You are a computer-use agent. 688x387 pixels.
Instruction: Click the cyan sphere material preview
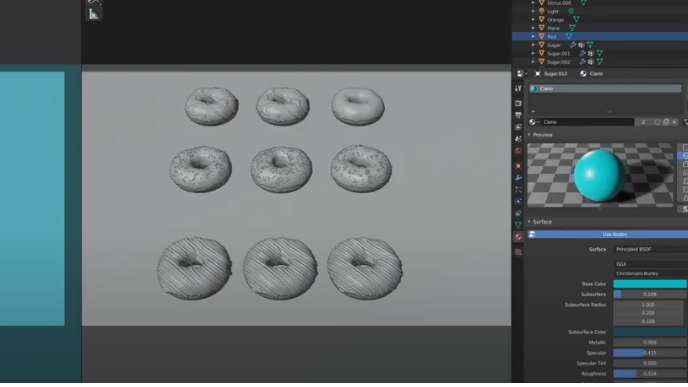coord(599,175)
